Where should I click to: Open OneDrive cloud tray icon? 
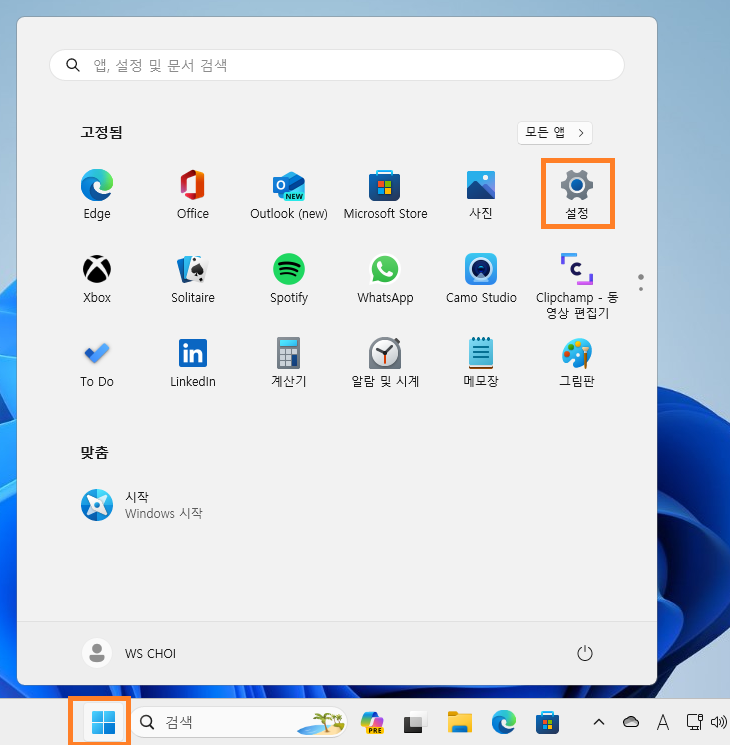click(631, 722)
